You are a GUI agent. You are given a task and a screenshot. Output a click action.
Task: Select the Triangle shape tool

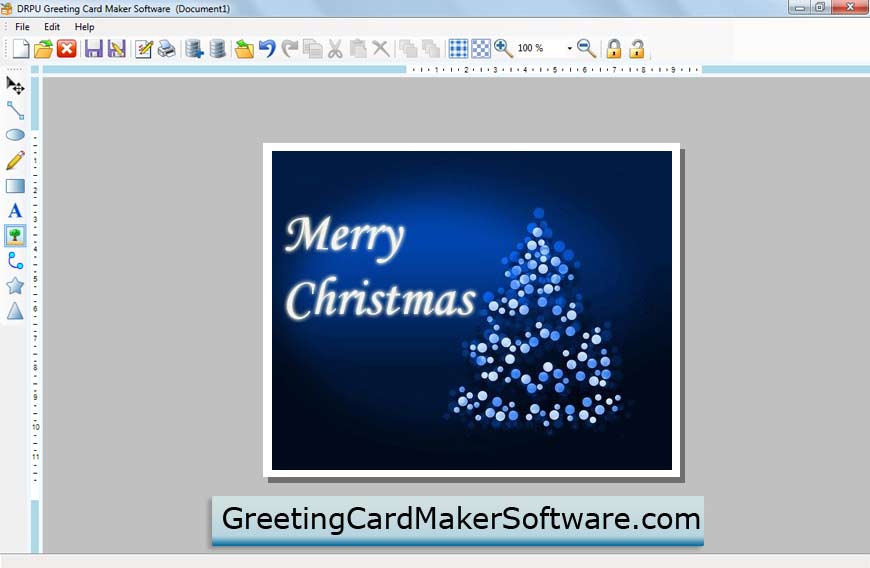click(15, 311)
